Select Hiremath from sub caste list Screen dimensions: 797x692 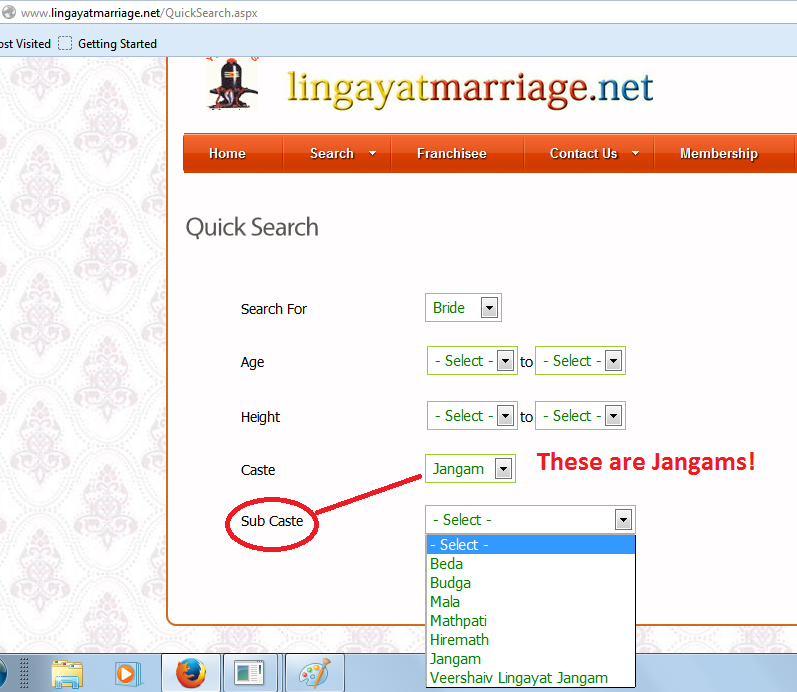coord(459,640)
